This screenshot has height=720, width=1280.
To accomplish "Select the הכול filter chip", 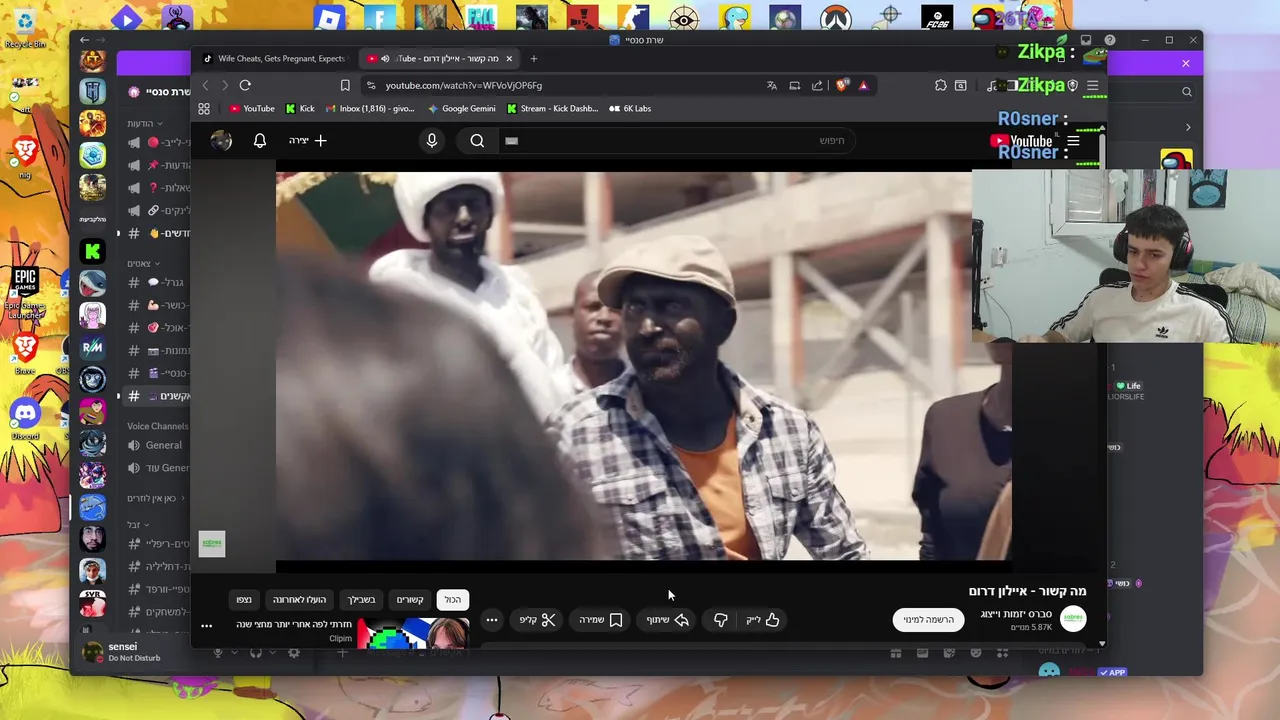I will [x=453, y=599].
